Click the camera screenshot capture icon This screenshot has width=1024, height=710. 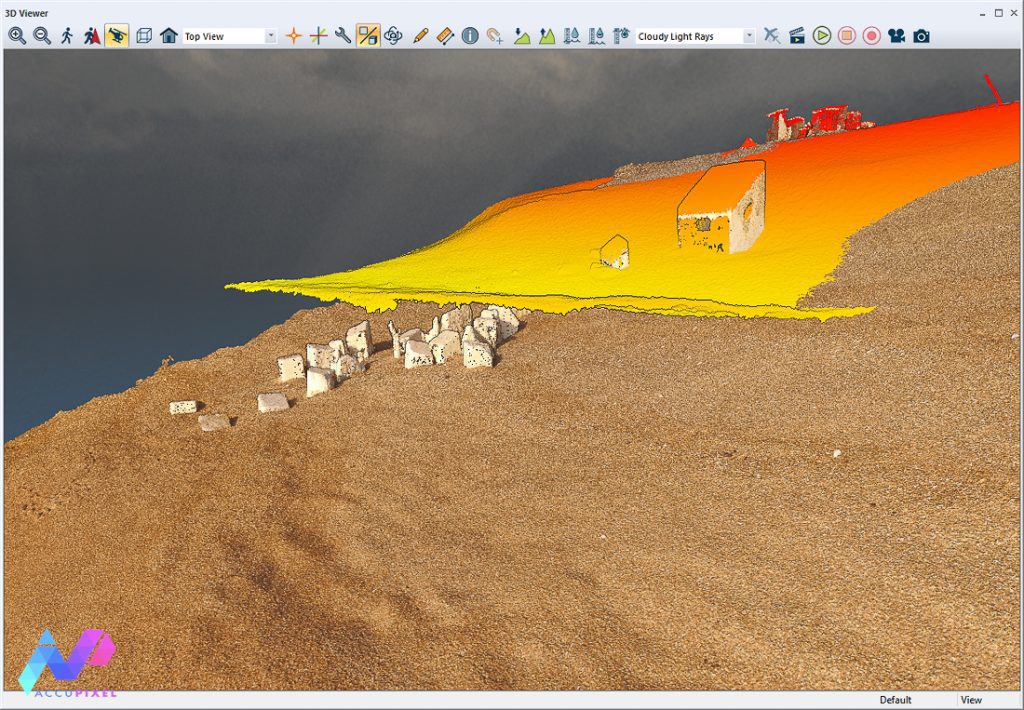[921, 36]
